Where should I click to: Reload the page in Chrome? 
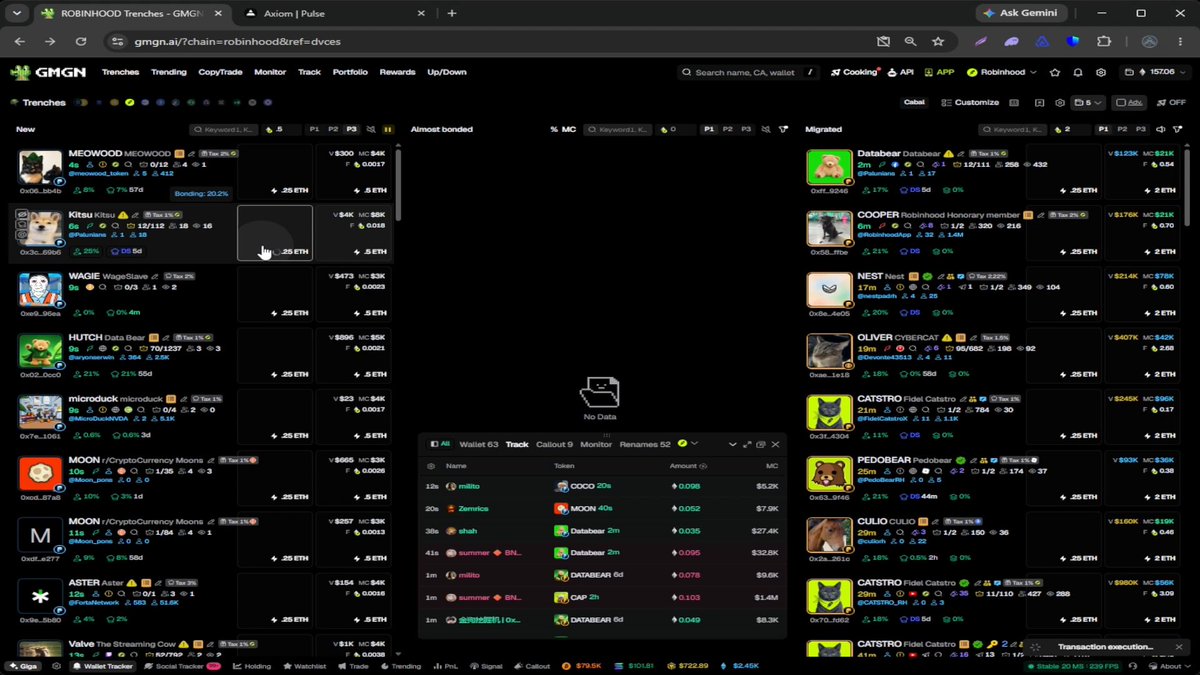pos(81,42)
